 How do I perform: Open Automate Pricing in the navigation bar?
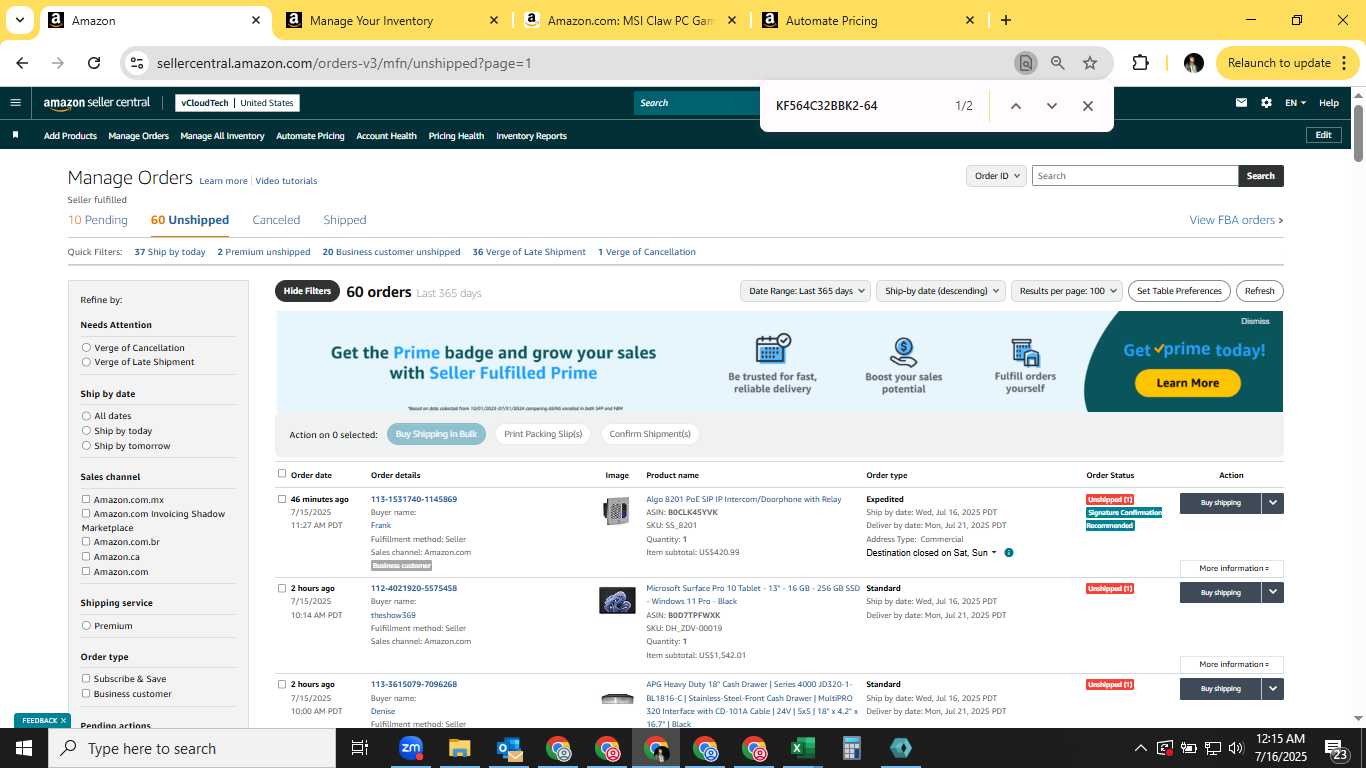tap(310, 136)
